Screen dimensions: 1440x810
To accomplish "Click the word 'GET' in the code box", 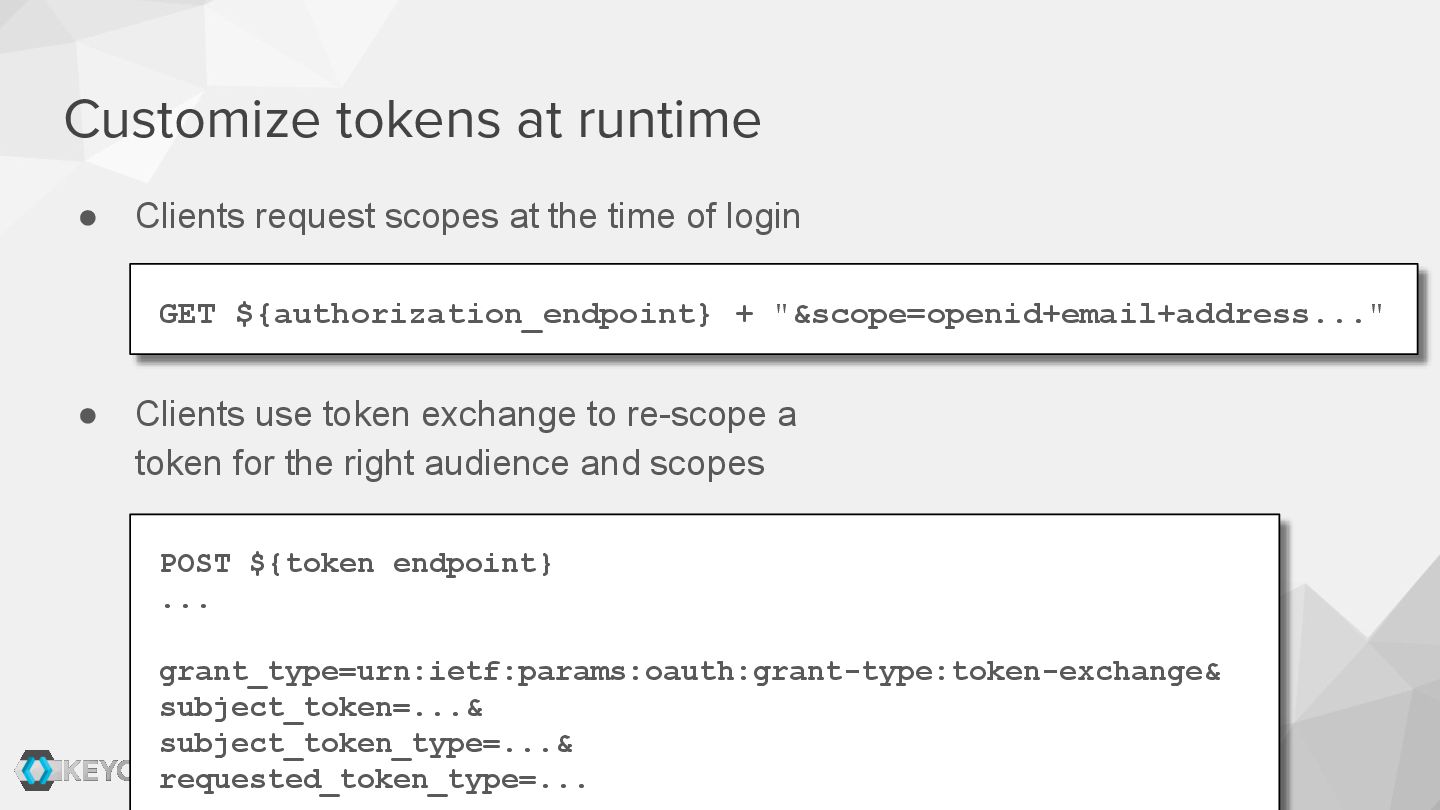I will 187,313.
